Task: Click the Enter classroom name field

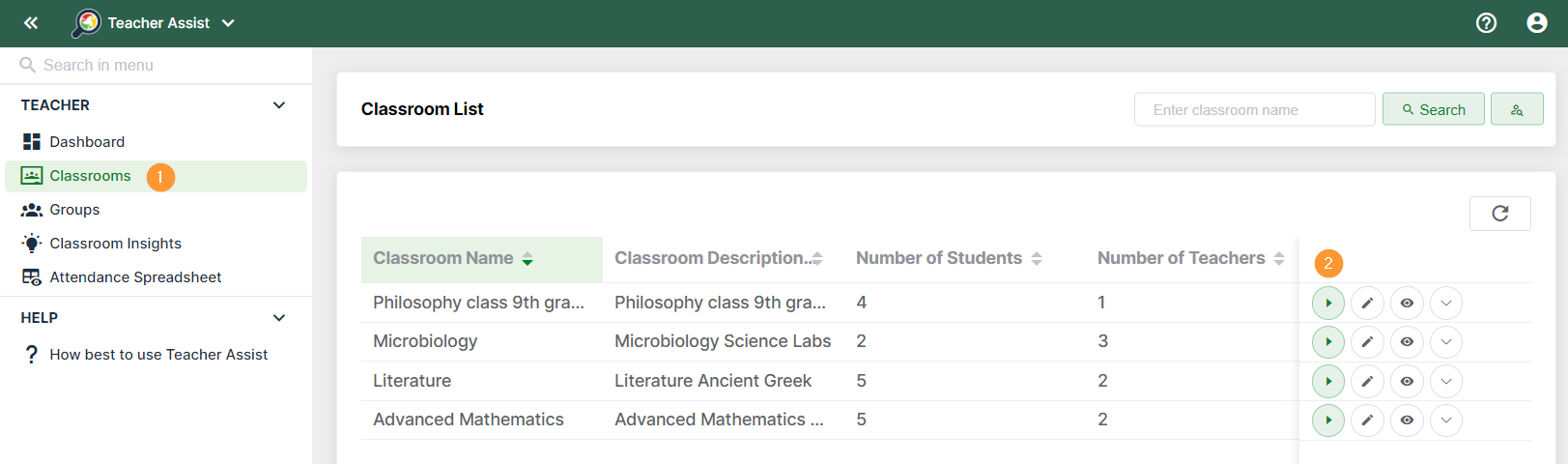Action: pos(1253,109)
